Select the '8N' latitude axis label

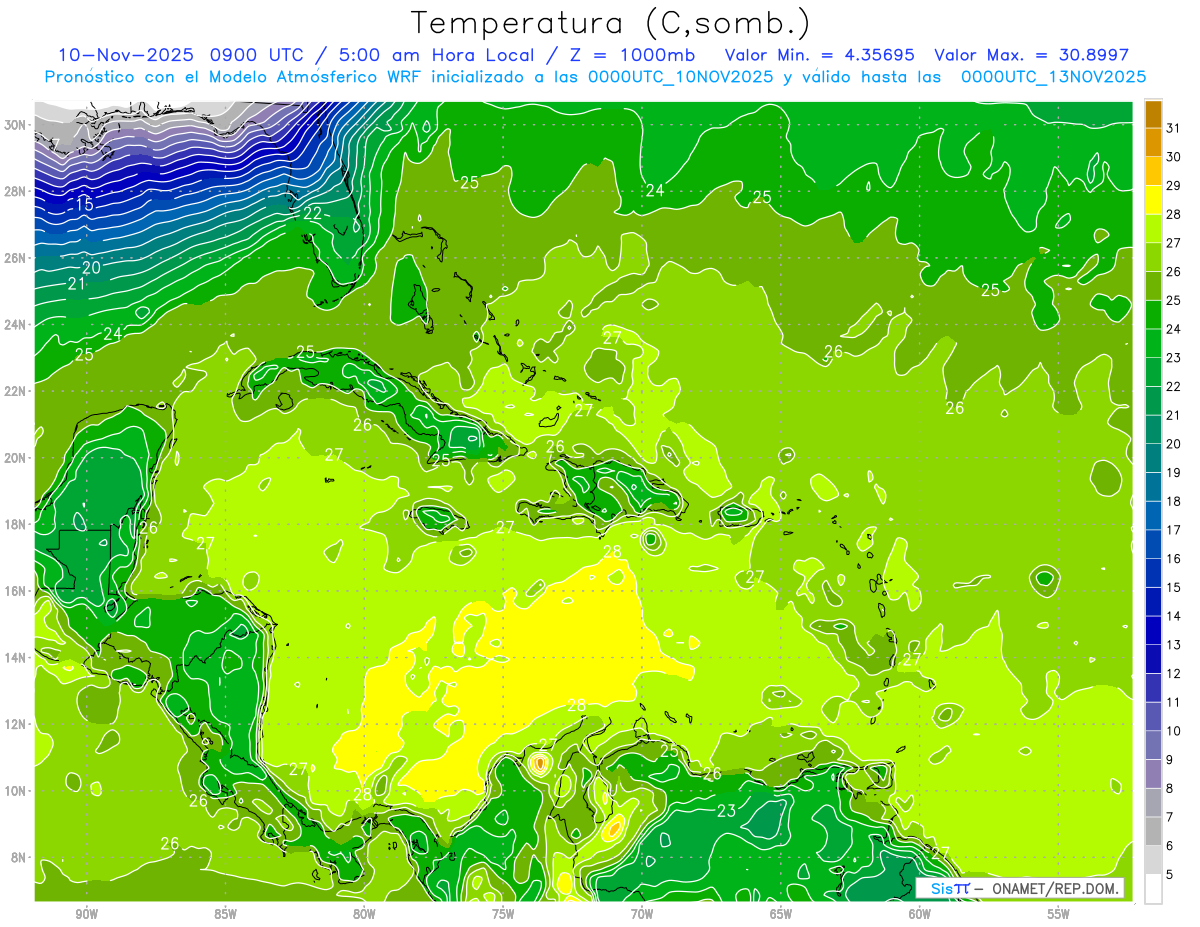(x=18, y=857)
